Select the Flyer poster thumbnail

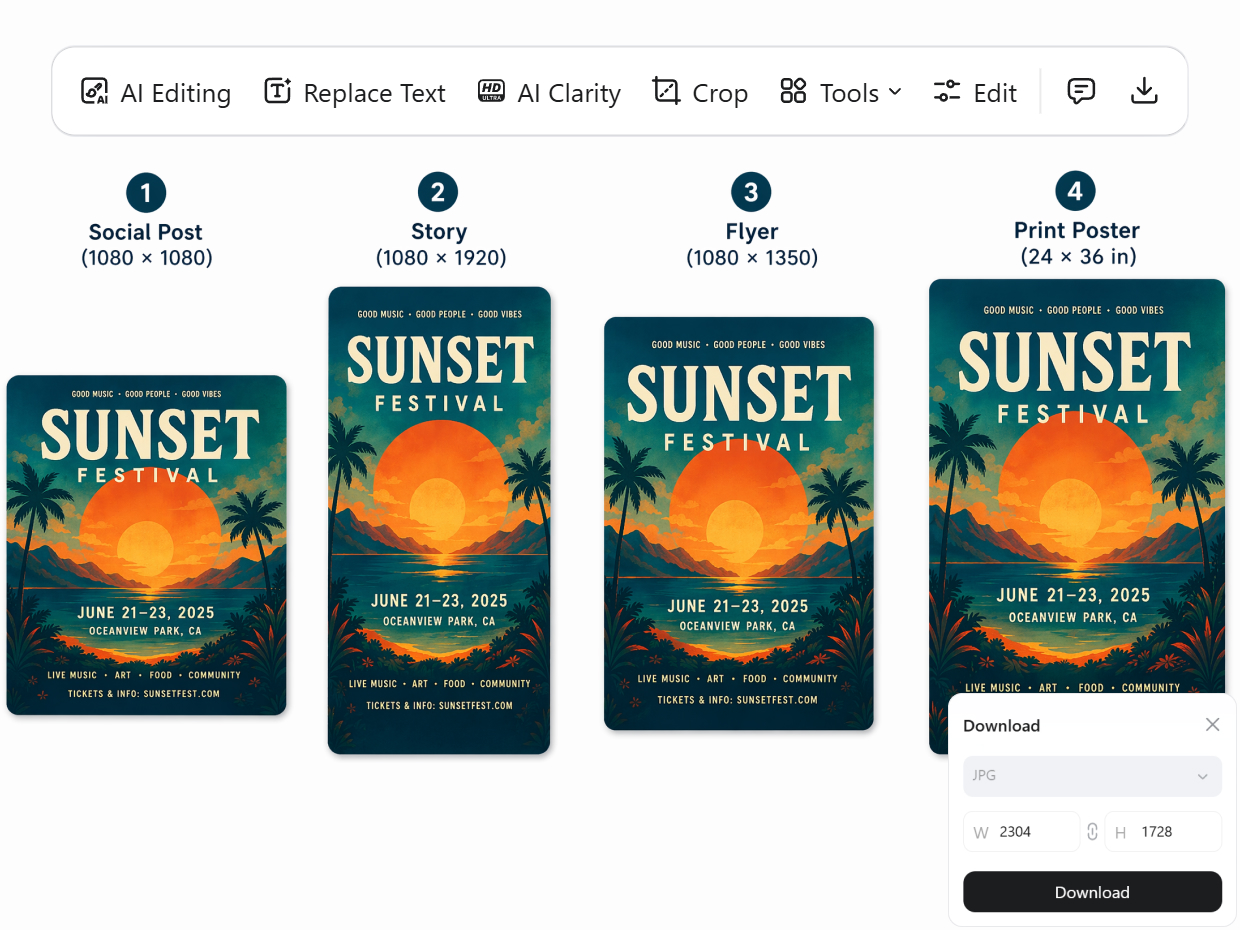click(739, 523)
